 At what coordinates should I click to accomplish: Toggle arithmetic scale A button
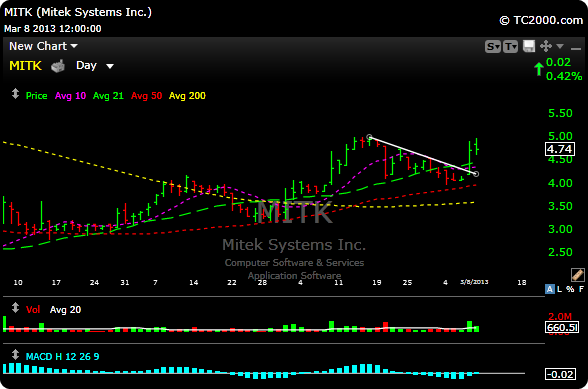549,289
